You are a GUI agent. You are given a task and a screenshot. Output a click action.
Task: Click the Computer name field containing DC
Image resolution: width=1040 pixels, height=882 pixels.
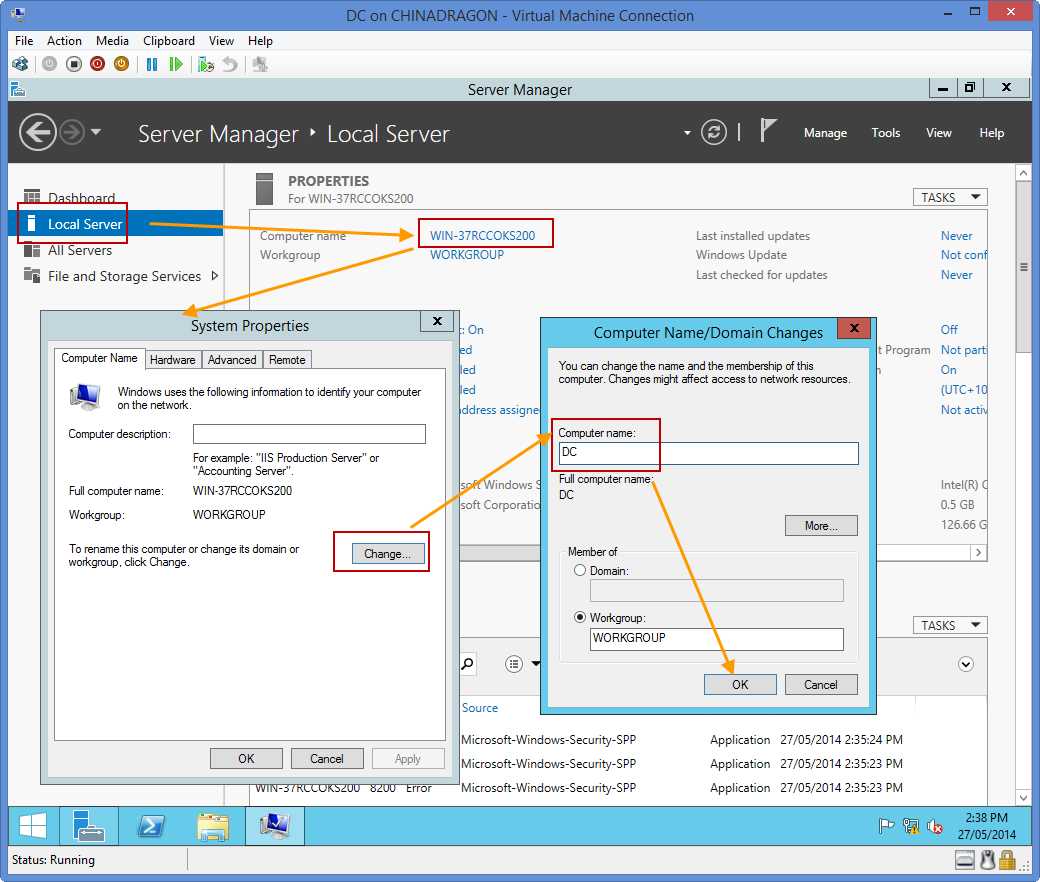708,453
